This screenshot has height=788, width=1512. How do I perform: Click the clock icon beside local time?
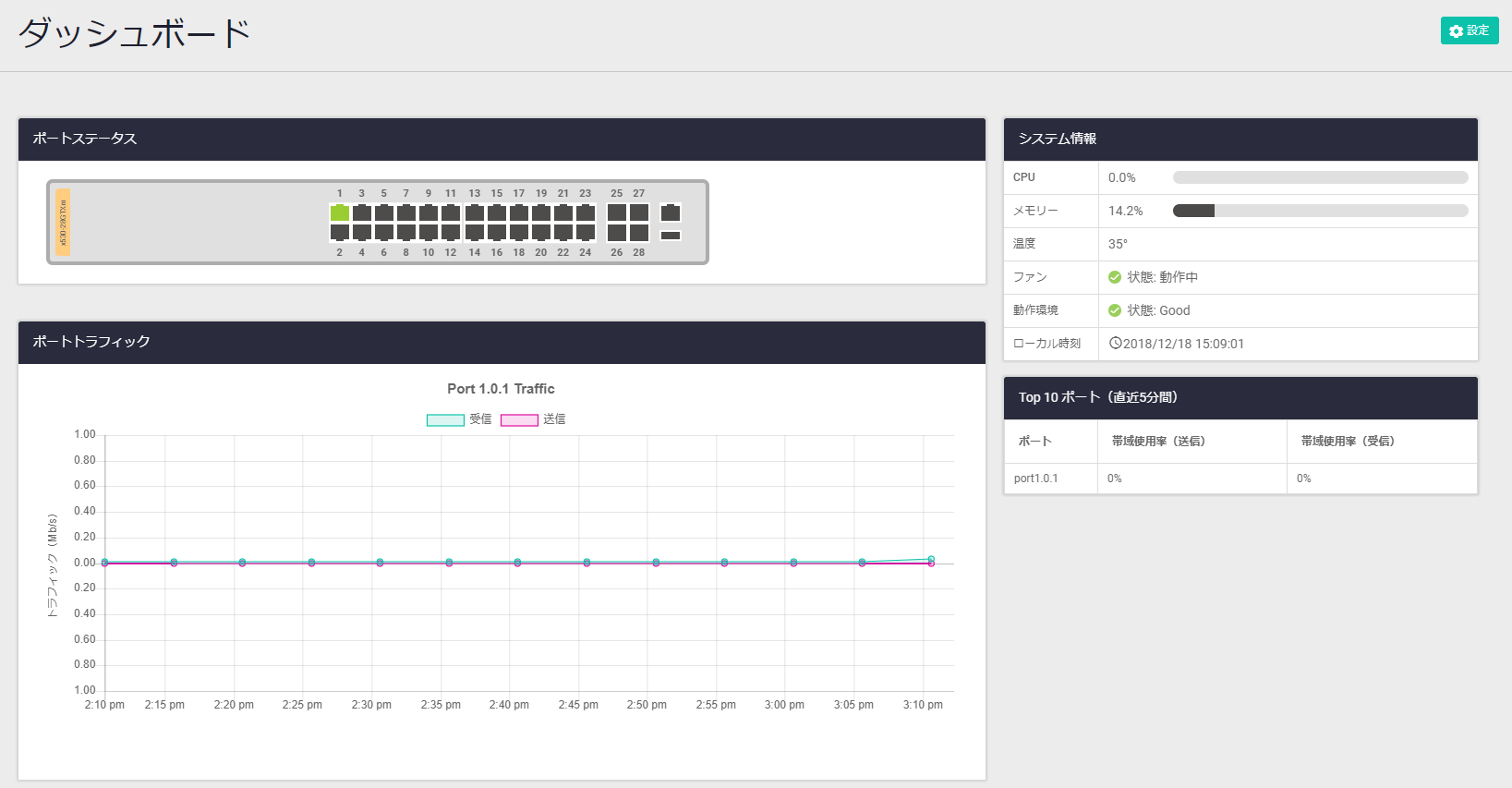coord(1115,344)
